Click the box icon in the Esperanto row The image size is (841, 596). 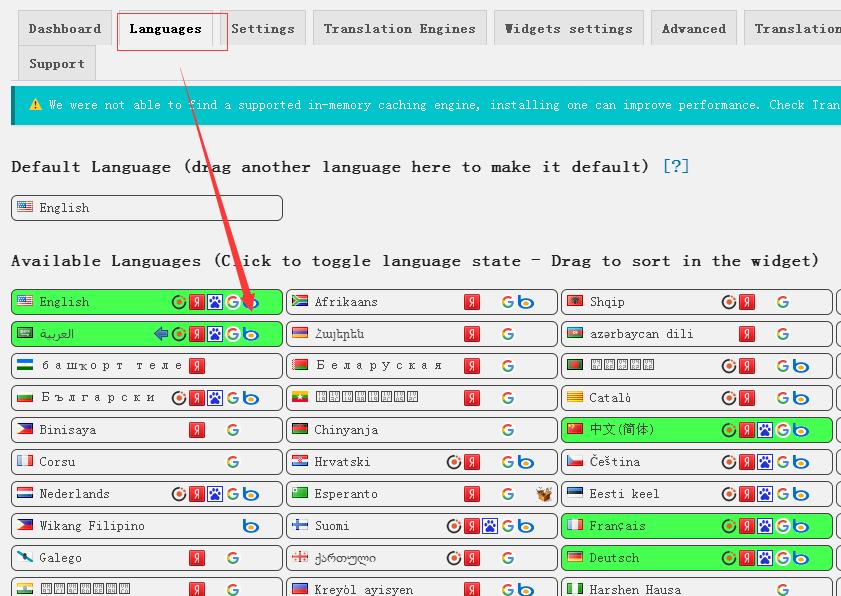(x=544, y=494)
